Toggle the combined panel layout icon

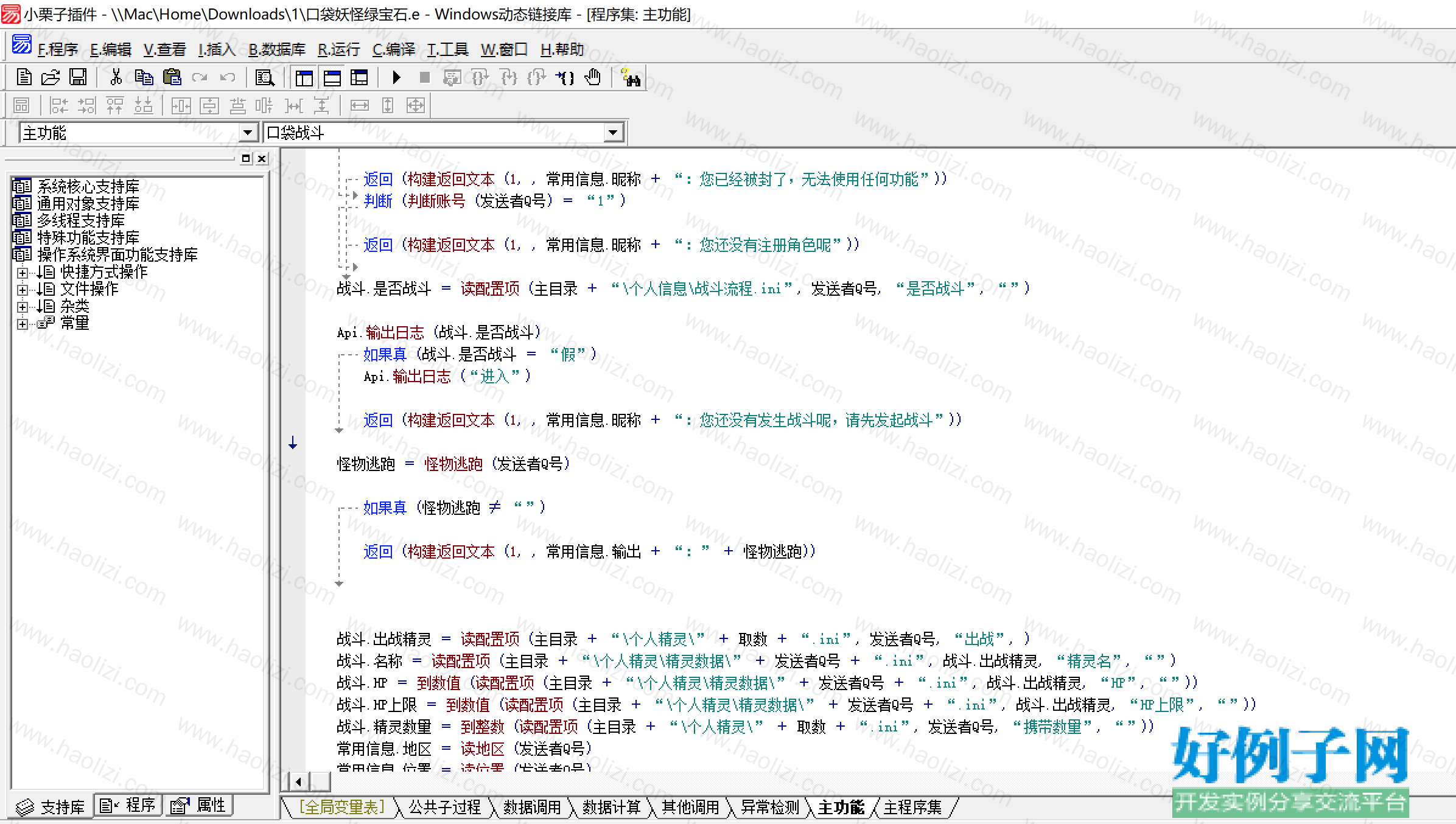[x=359, y=77]
